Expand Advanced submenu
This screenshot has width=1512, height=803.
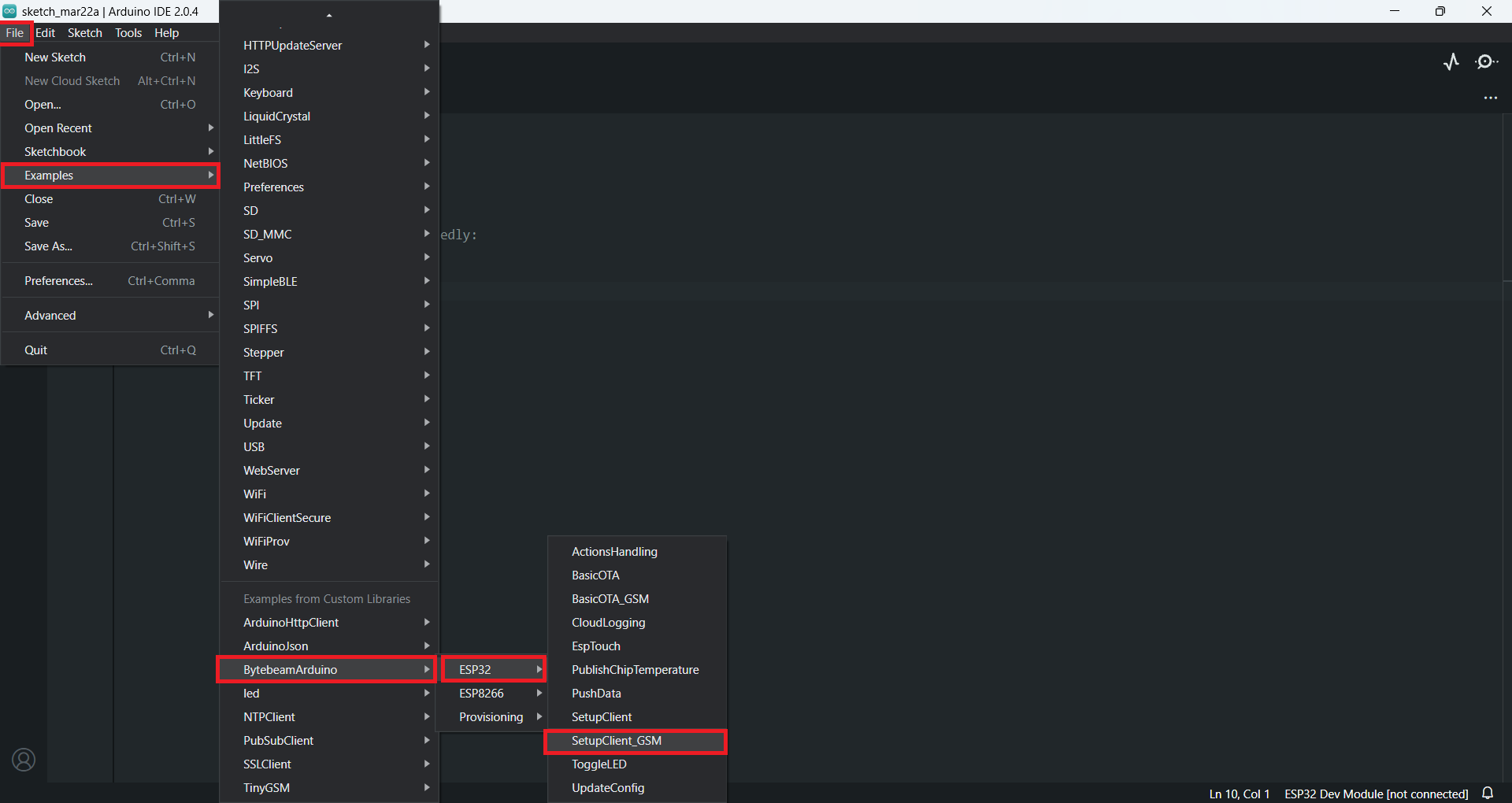[x=110, y=316]
